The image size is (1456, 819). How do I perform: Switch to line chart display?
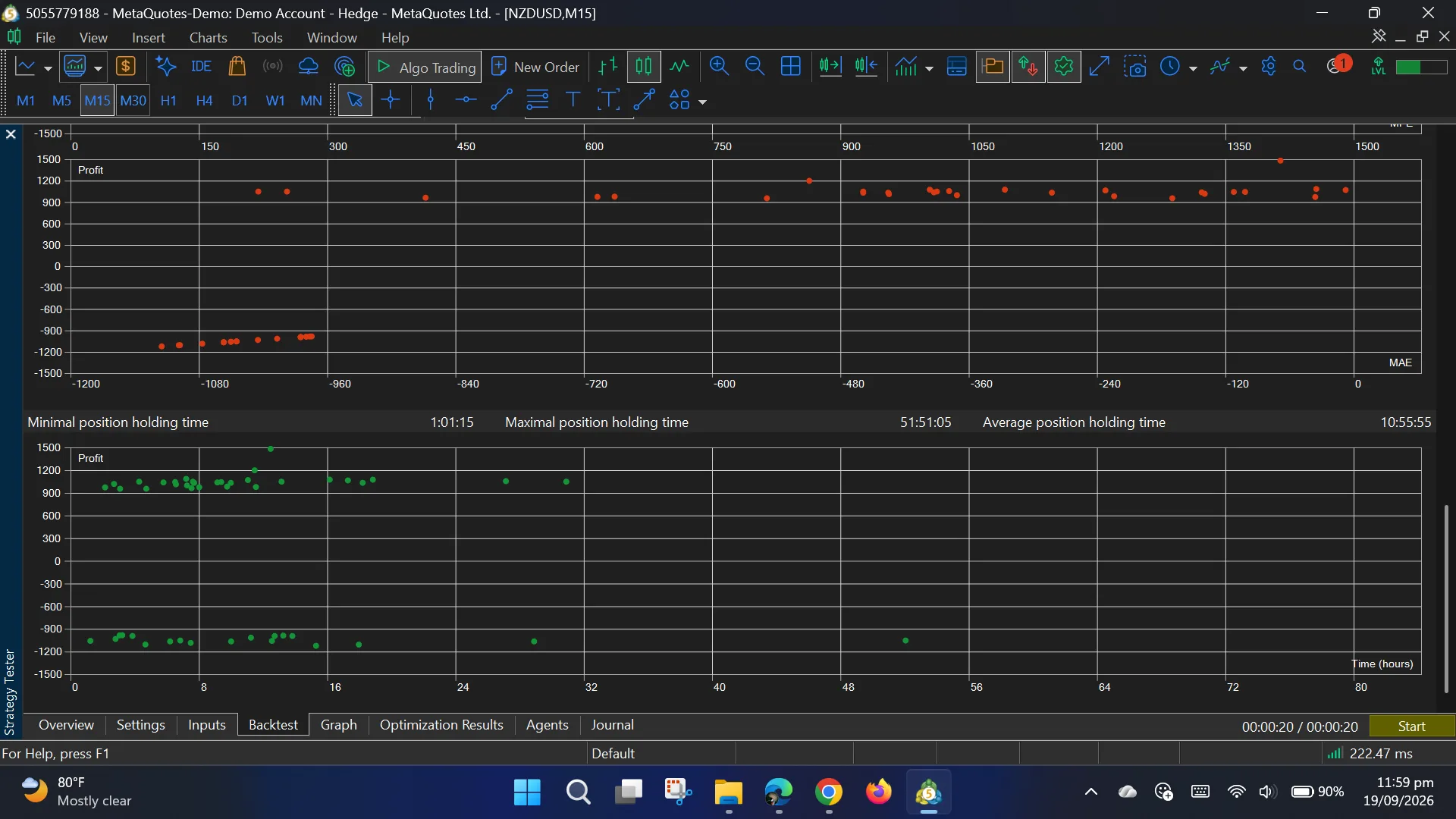pos(679,67)
